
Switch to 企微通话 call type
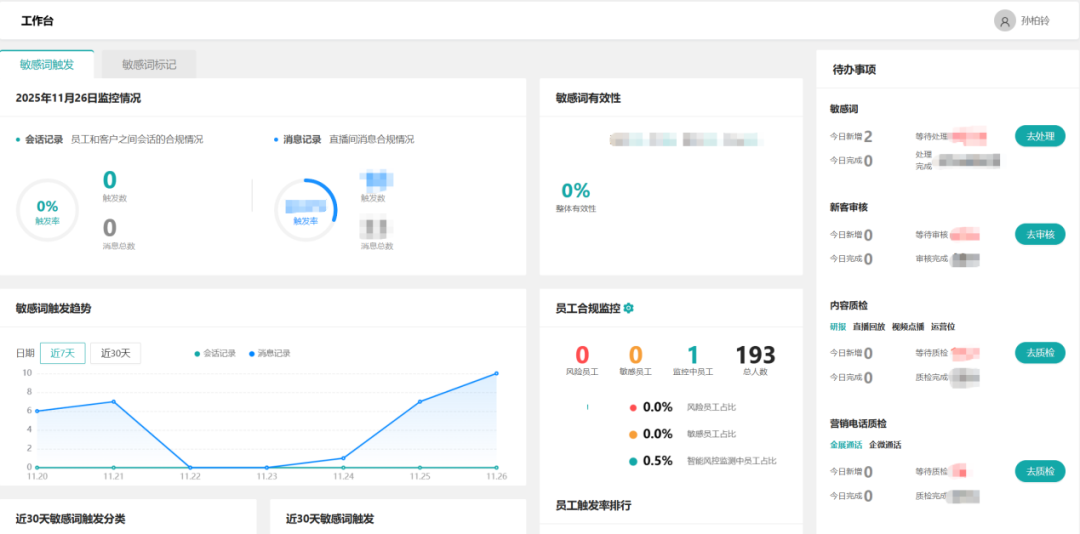(x=885, y=445)
